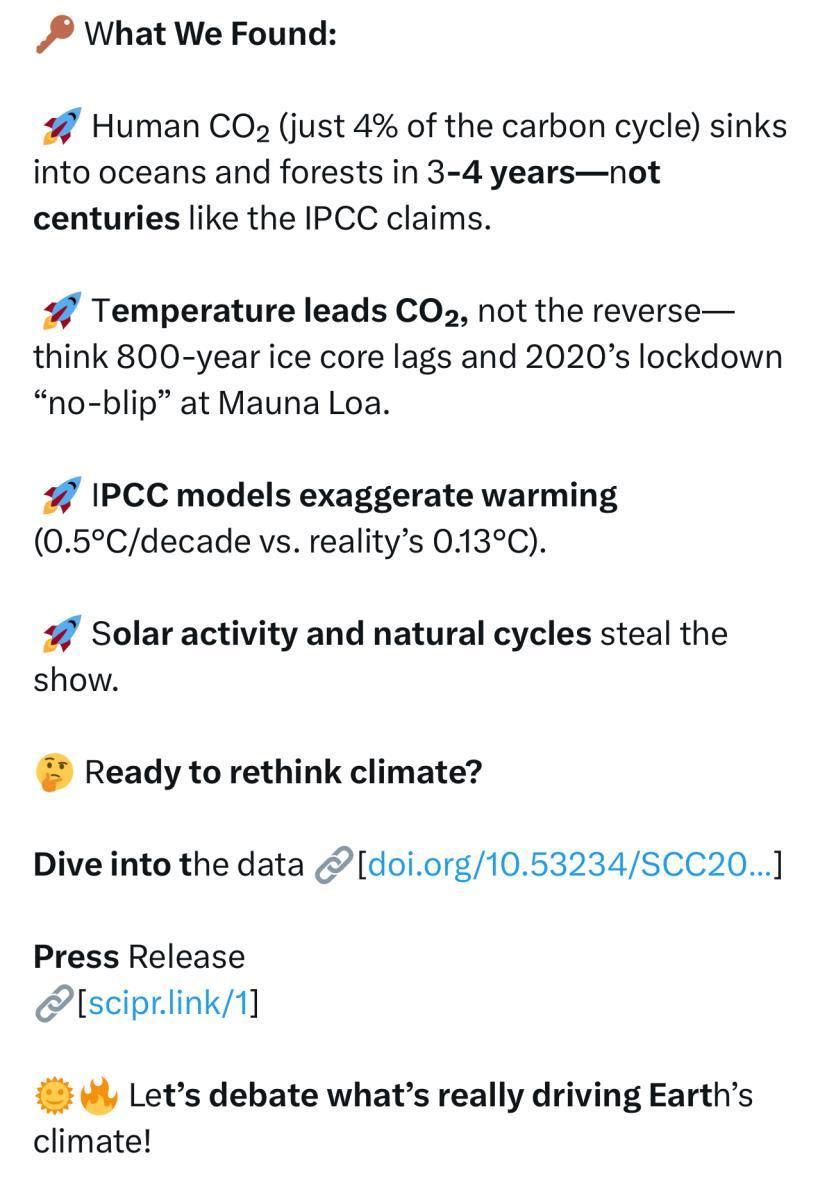This screenshot has height=1189, width=827.
Task: Click the '(0.5°C/decade vs. reality's 0.13°C)' text
Action: coord(290,542)
